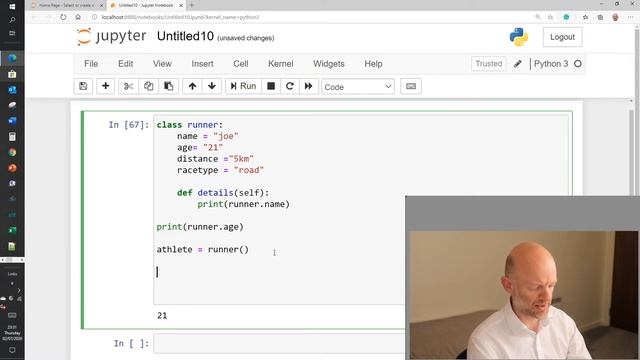
Task: Open the View menu
Action: [x=162, y=64]
